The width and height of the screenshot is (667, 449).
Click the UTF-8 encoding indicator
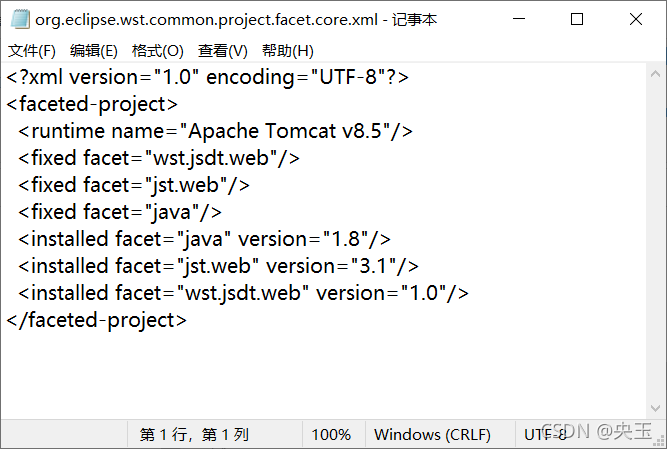(x=546, y=435)
